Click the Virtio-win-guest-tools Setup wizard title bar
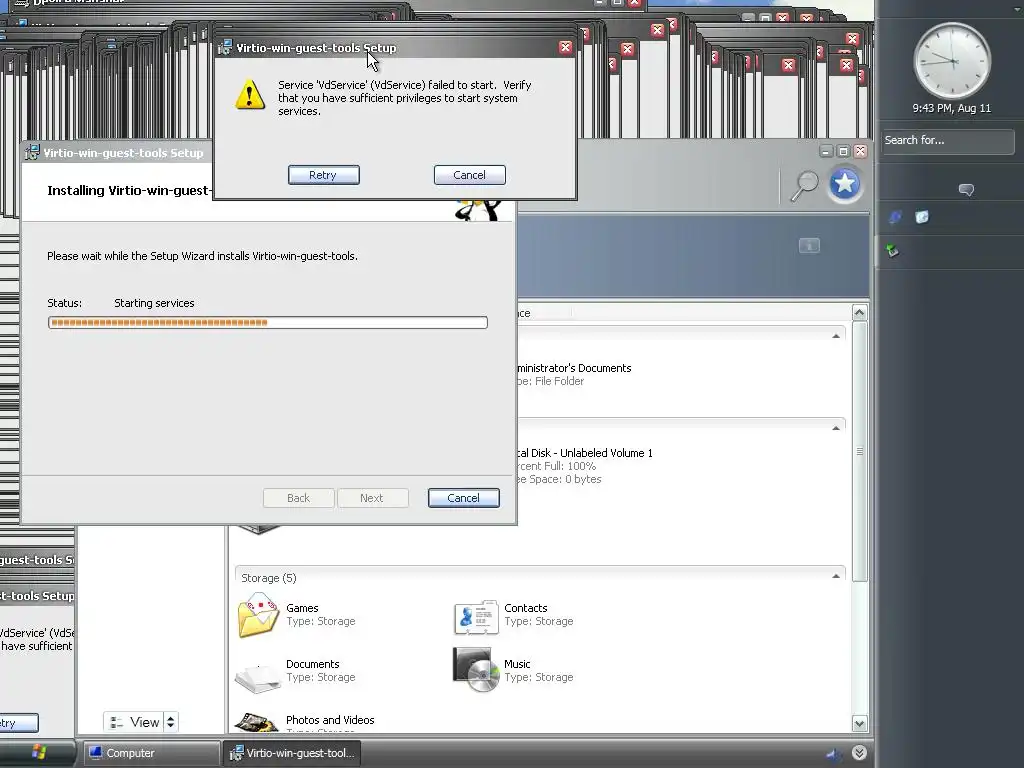 [118, 153]
